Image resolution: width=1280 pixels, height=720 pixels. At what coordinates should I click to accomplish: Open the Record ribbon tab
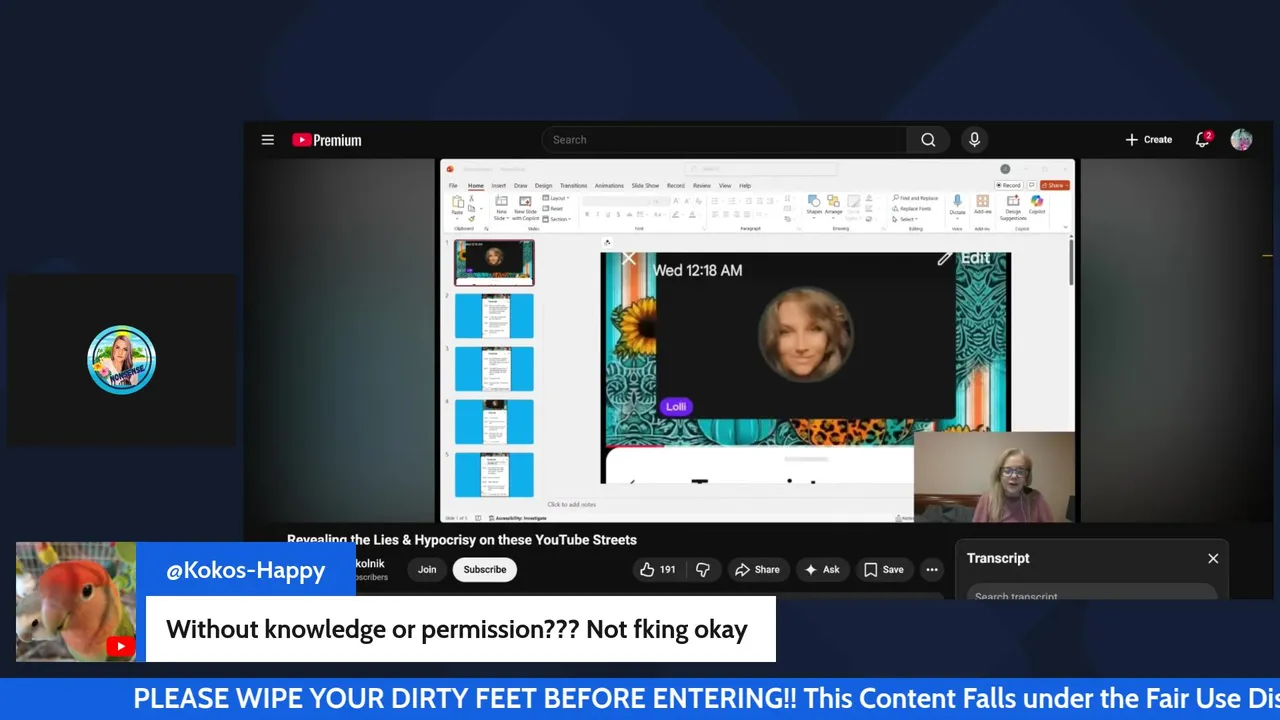676,186
